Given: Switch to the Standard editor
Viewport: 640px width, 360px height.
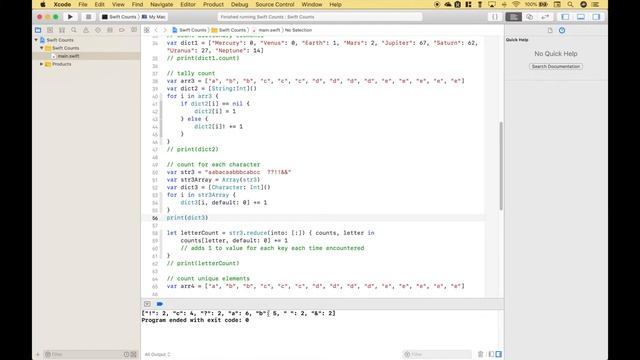Looking at the screenshot, I should click(x=513, y=17).
